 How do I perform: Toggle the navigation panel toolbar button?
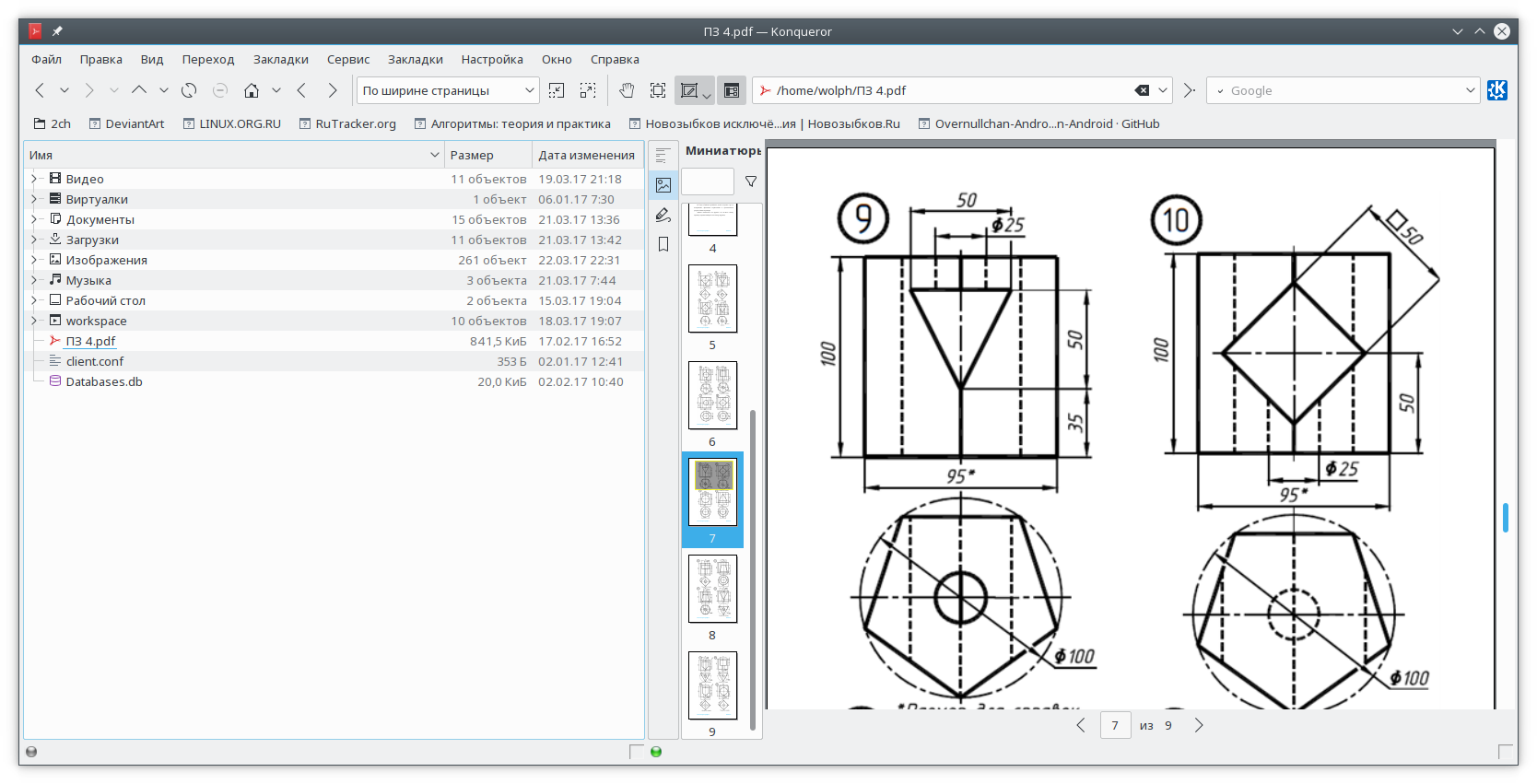tap(732, 90)
